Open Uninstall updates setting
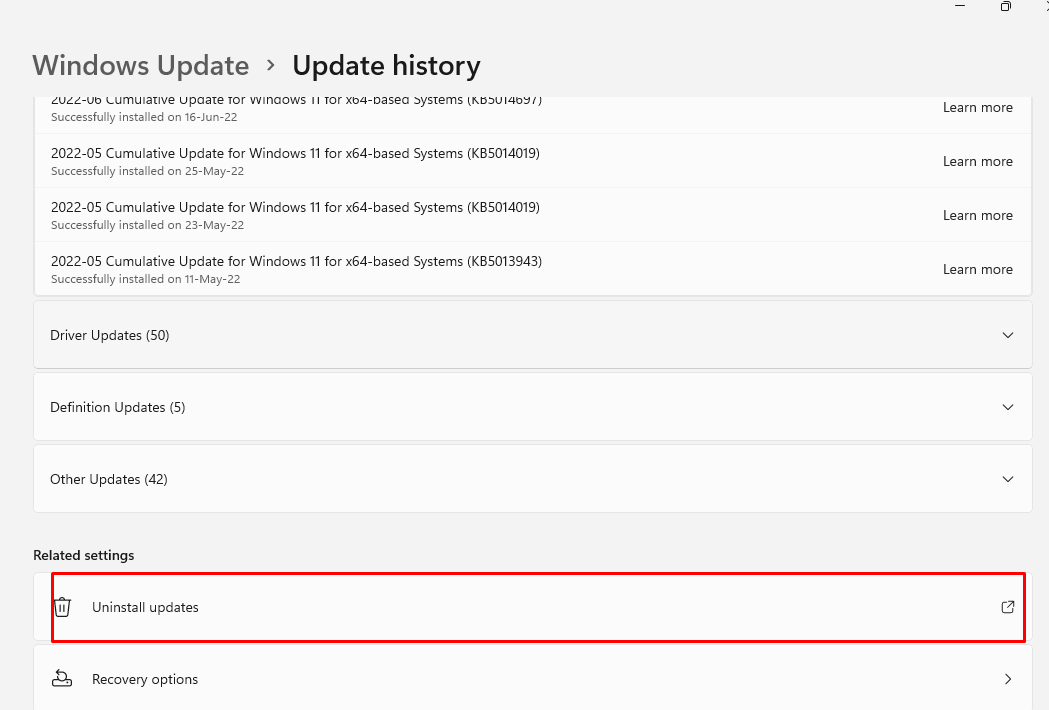Screen dimensions: 1049x710 click(x=533, y=607)
